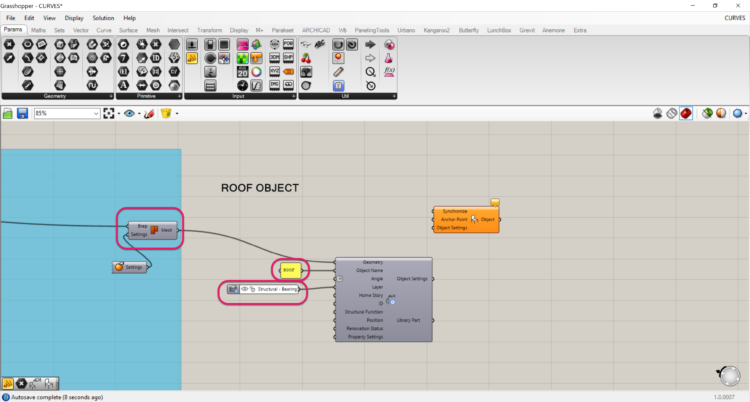Click the open file icon

point(10,114)
